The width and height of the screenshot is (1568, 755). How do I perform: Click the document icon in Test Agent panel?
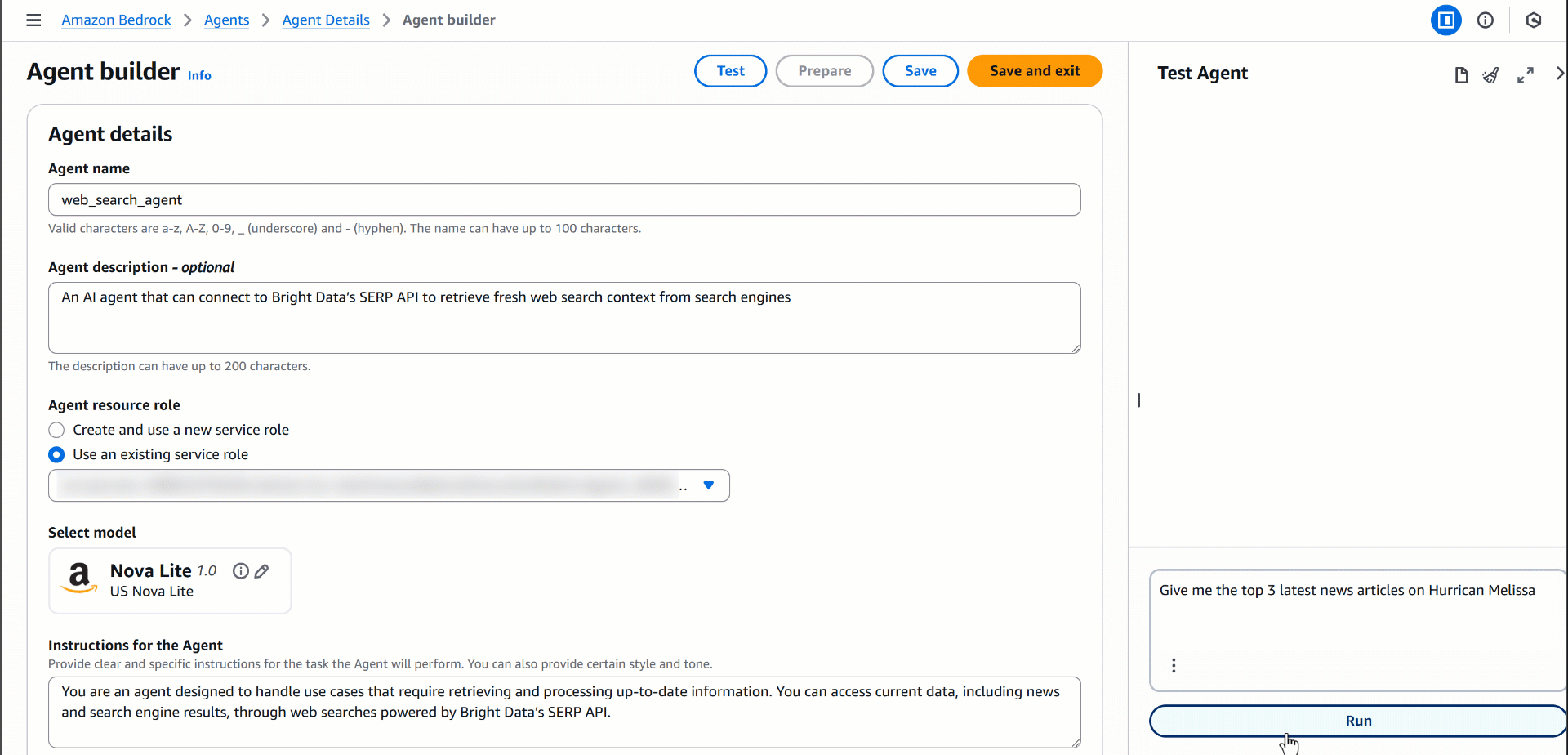pos(1461,75)
